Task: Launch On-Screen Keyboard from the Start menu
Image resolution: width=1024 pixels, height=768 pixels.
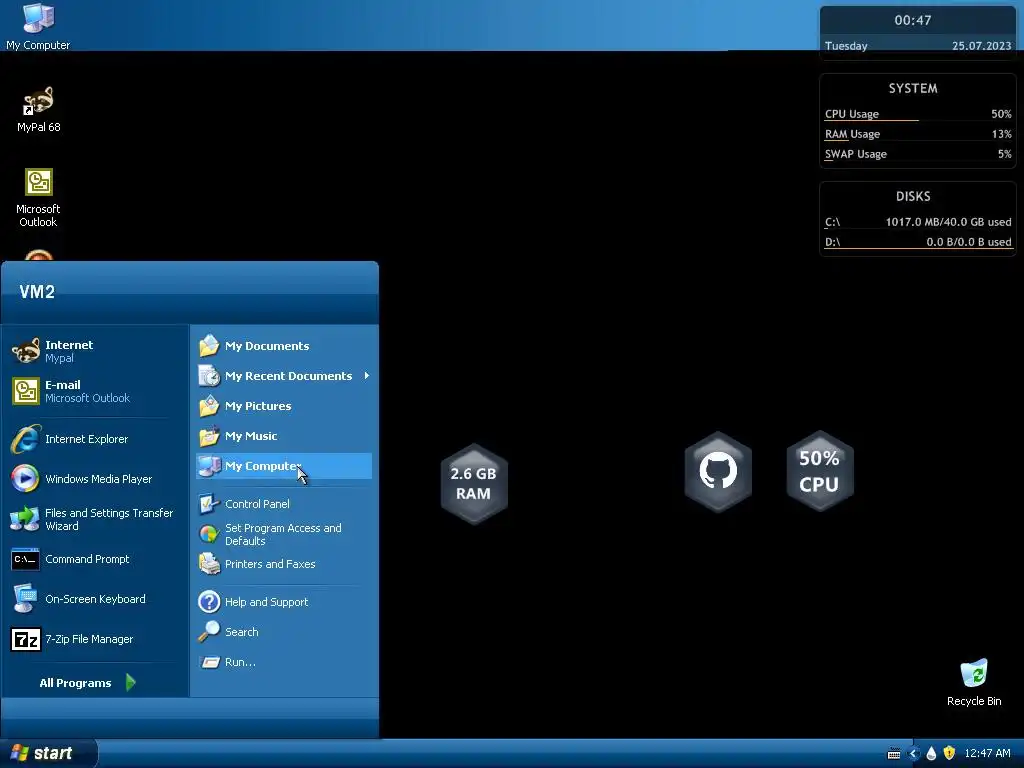Action: pos(95,599)
